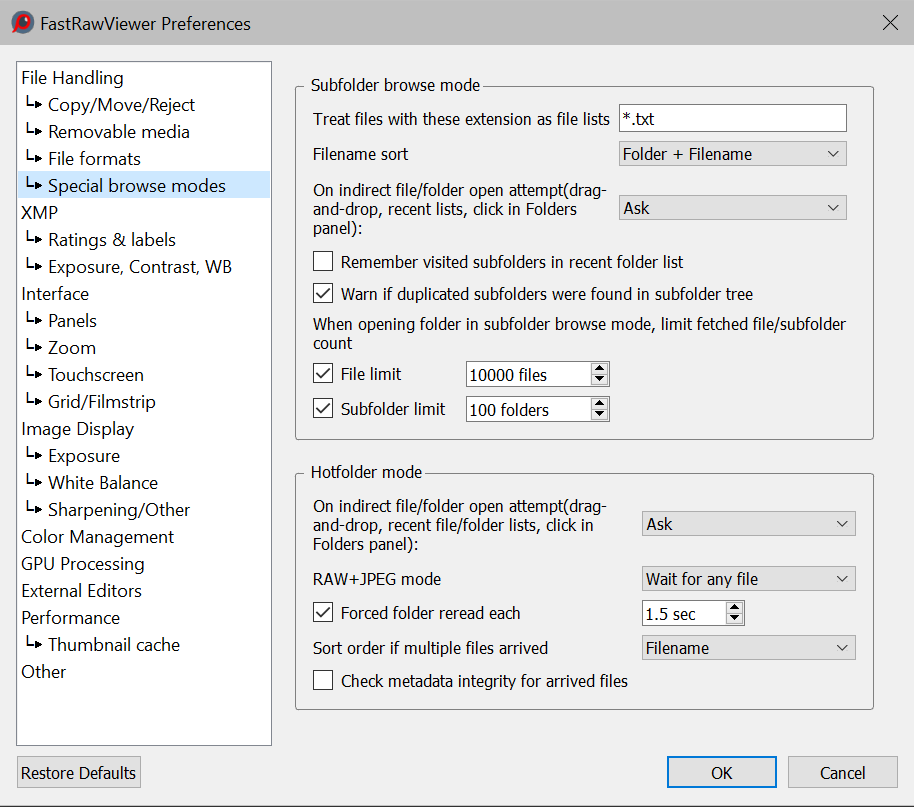Decrease the Subfolder limit spinner value
The height and width of the screenshot is (807, 914).
599,415
